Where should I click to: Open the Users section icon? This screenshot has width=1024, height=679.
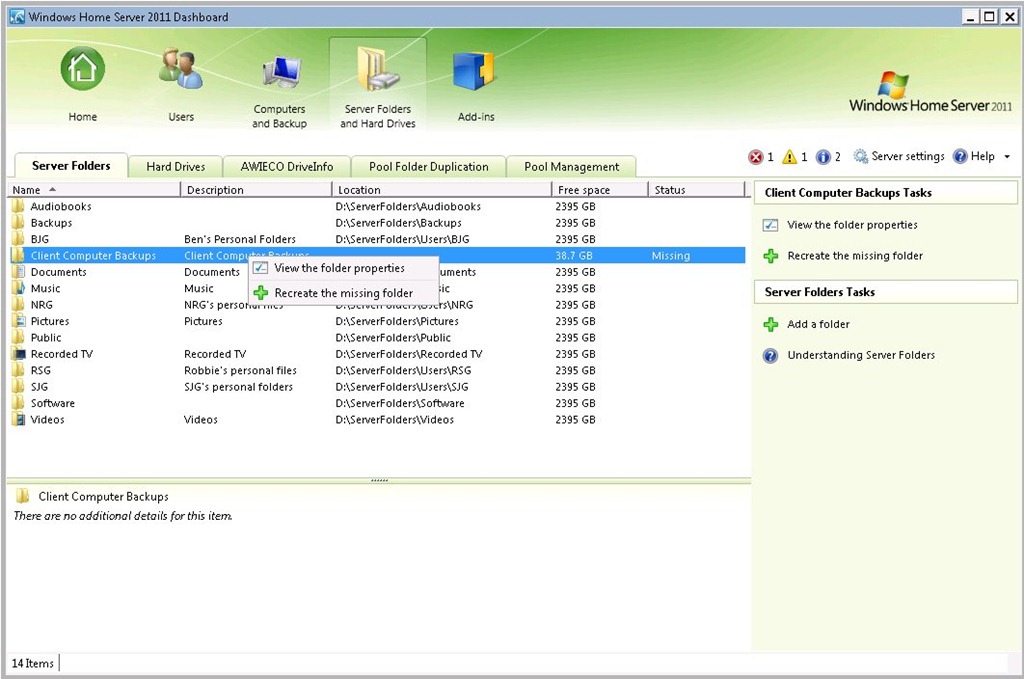coord(181,69)
